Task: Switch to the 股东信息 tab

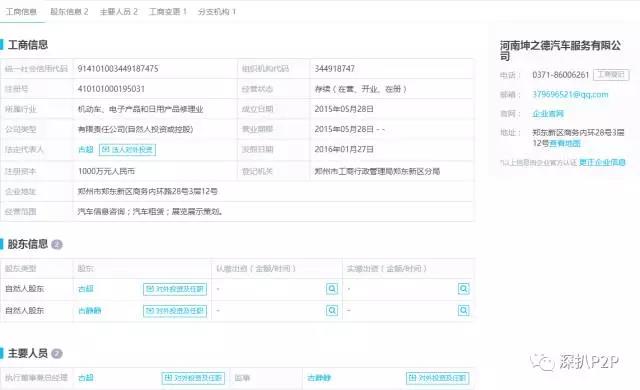Action: coord(69,12)
